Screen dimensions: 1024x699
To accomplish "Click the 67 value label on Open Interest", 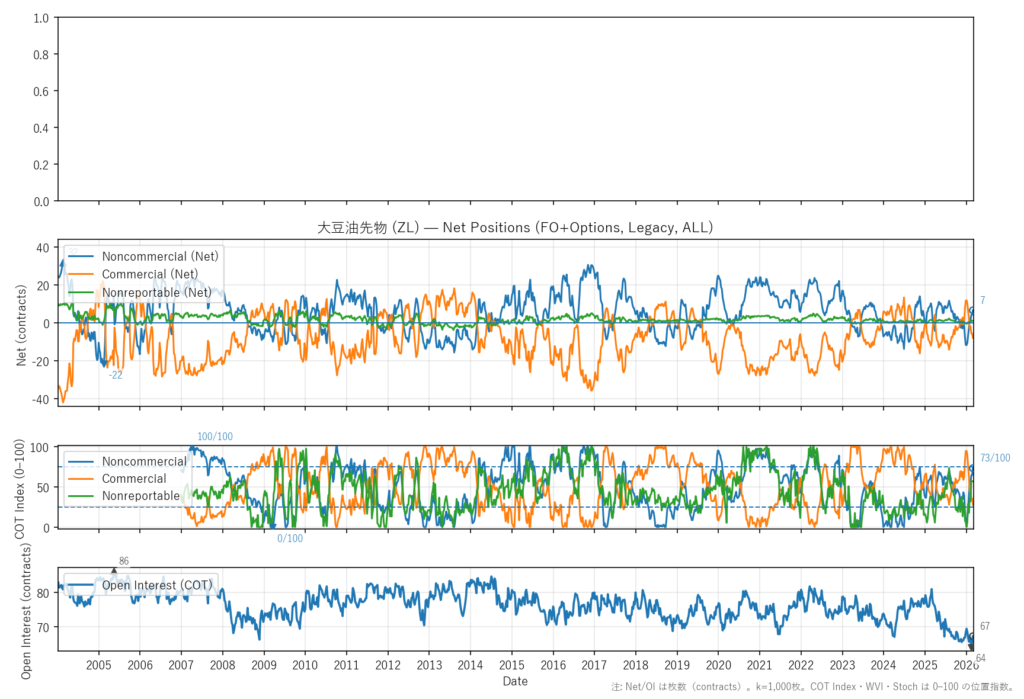I will click(984, 626).
